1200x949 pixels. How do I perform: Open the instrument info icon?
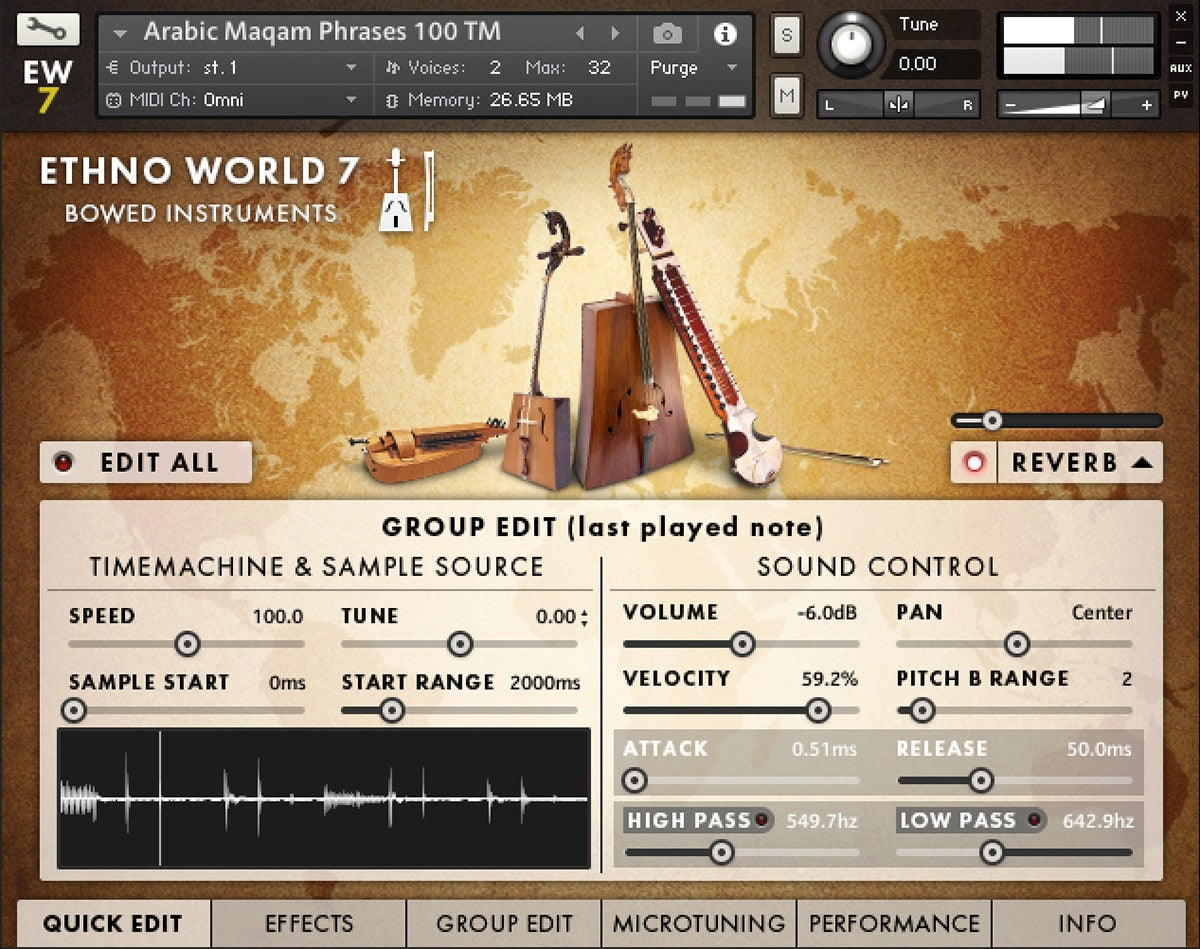coord(724,34)
